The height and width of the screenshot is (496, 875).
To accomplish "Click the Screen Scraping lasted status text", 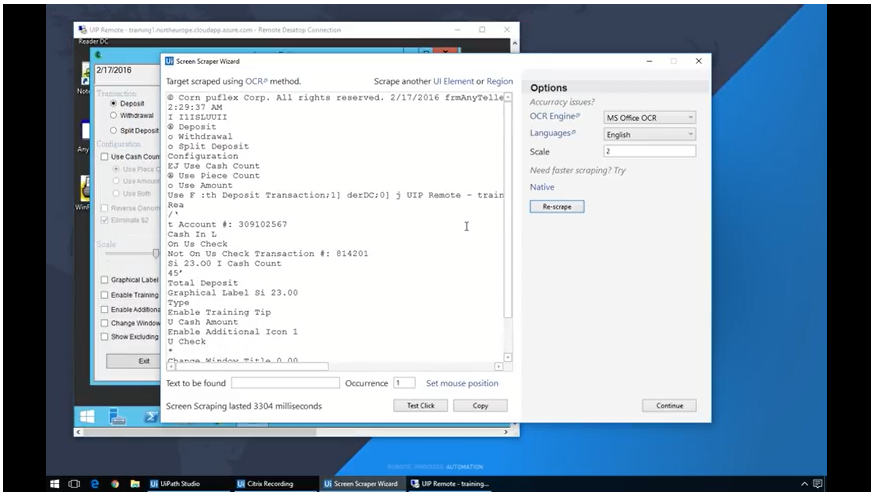I will (x=244, y=406).
